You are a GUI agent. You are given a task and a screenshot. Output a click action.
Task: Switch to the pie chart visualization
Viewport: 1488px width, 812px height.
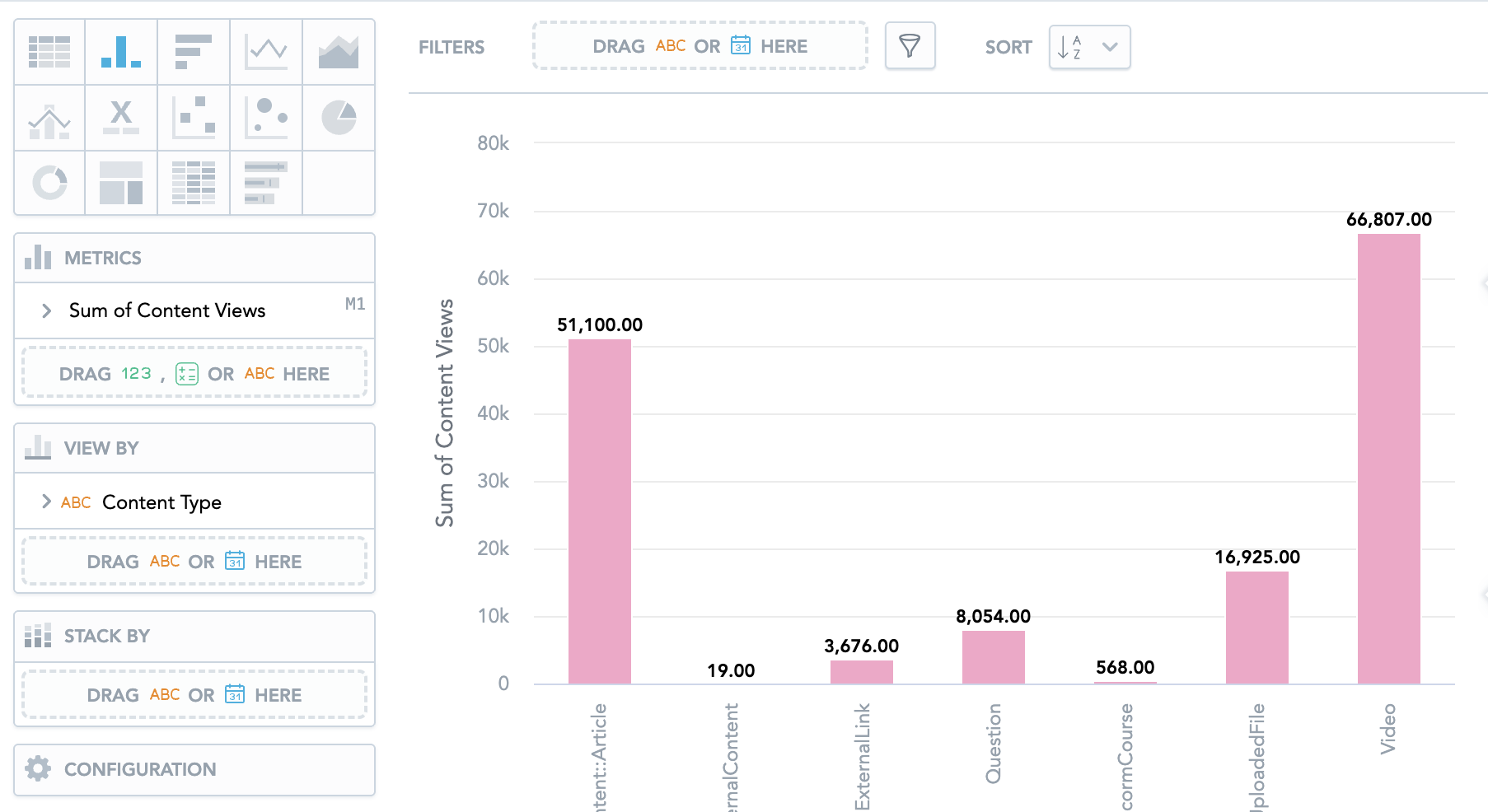[339, 119]
